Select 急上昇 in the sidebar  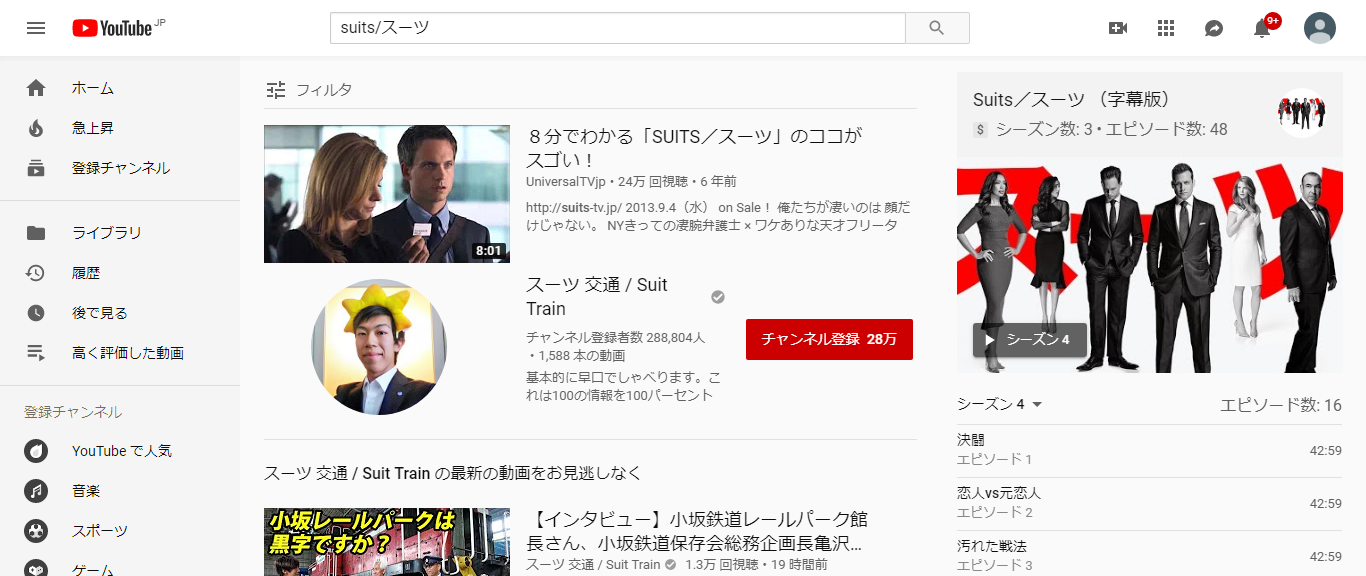(x=93, y=128)
